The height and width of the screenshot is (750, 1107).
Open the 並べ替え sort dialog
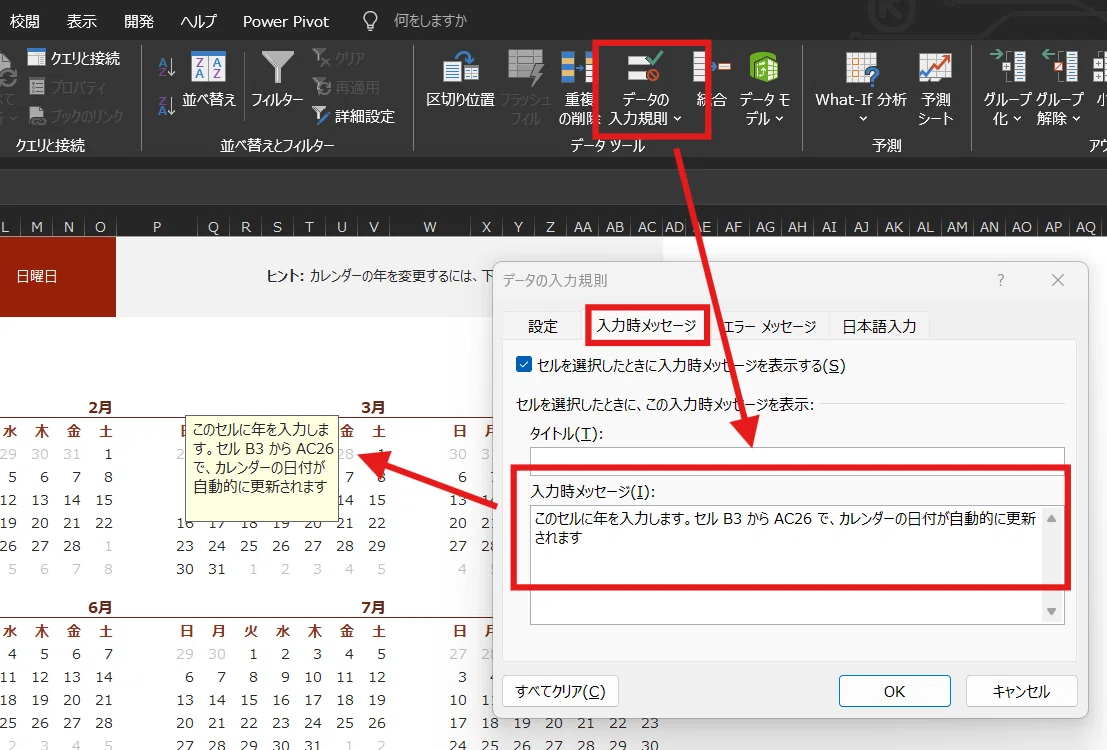tap(209, 79)
